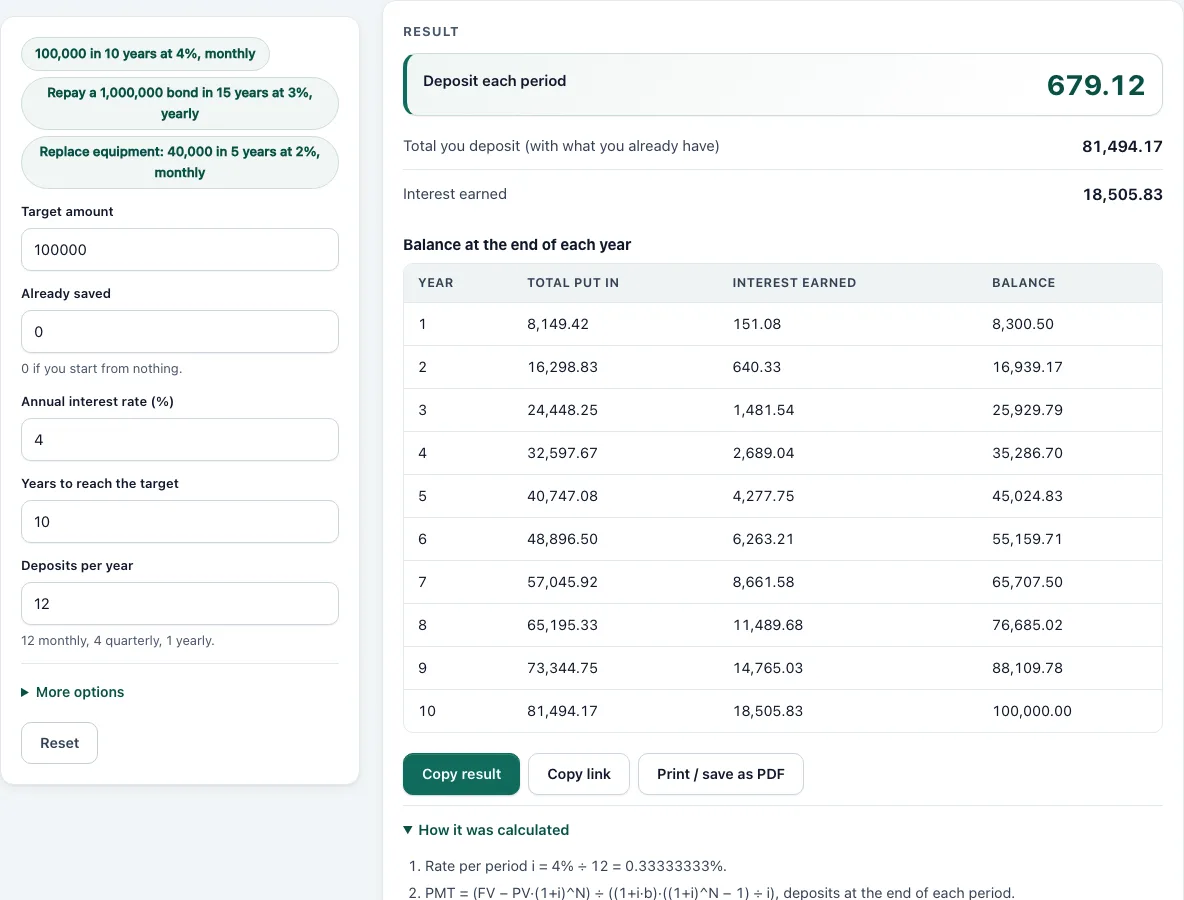Select year 10 interest cell 18,505.83 in table
The width and height of the screenshot is (1184, 900).
pos(768,711)
